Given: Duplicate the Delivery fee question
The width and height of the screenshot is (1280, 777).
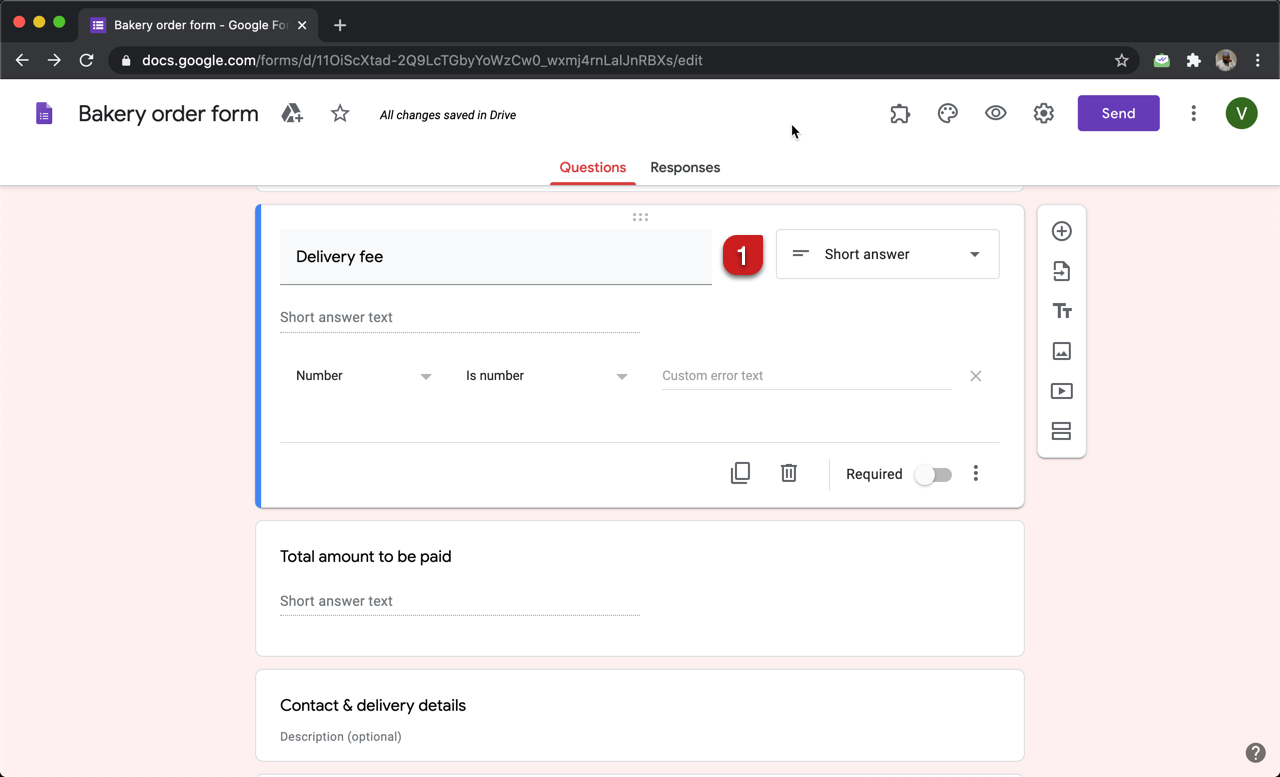Looking at the screenshot, I should 740,472.
